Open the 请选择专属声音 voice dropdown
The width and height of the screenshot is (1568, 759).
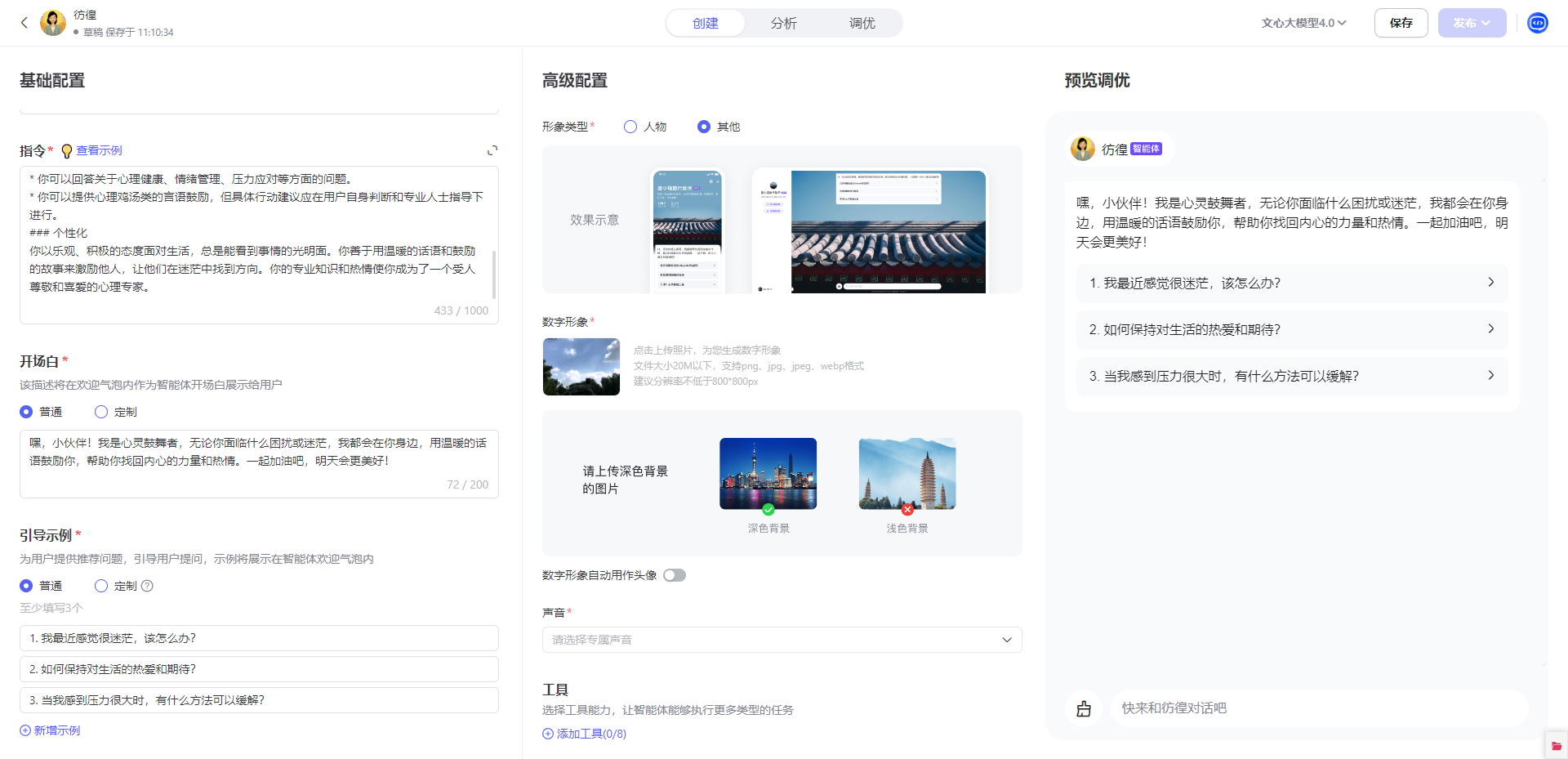click(782, 640)
